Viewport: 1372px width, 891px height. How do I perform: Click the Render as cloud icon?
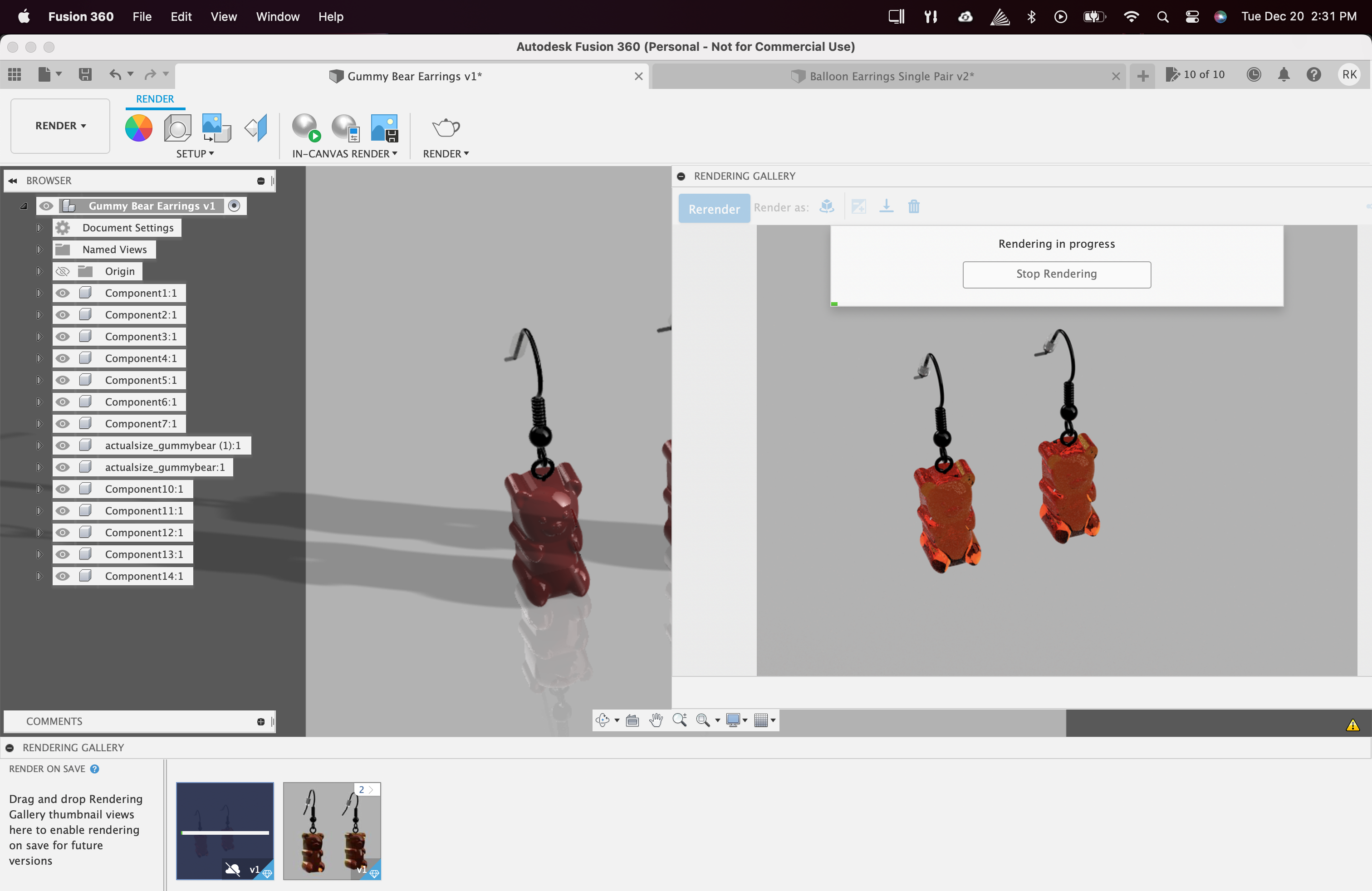tap(827, 206)
